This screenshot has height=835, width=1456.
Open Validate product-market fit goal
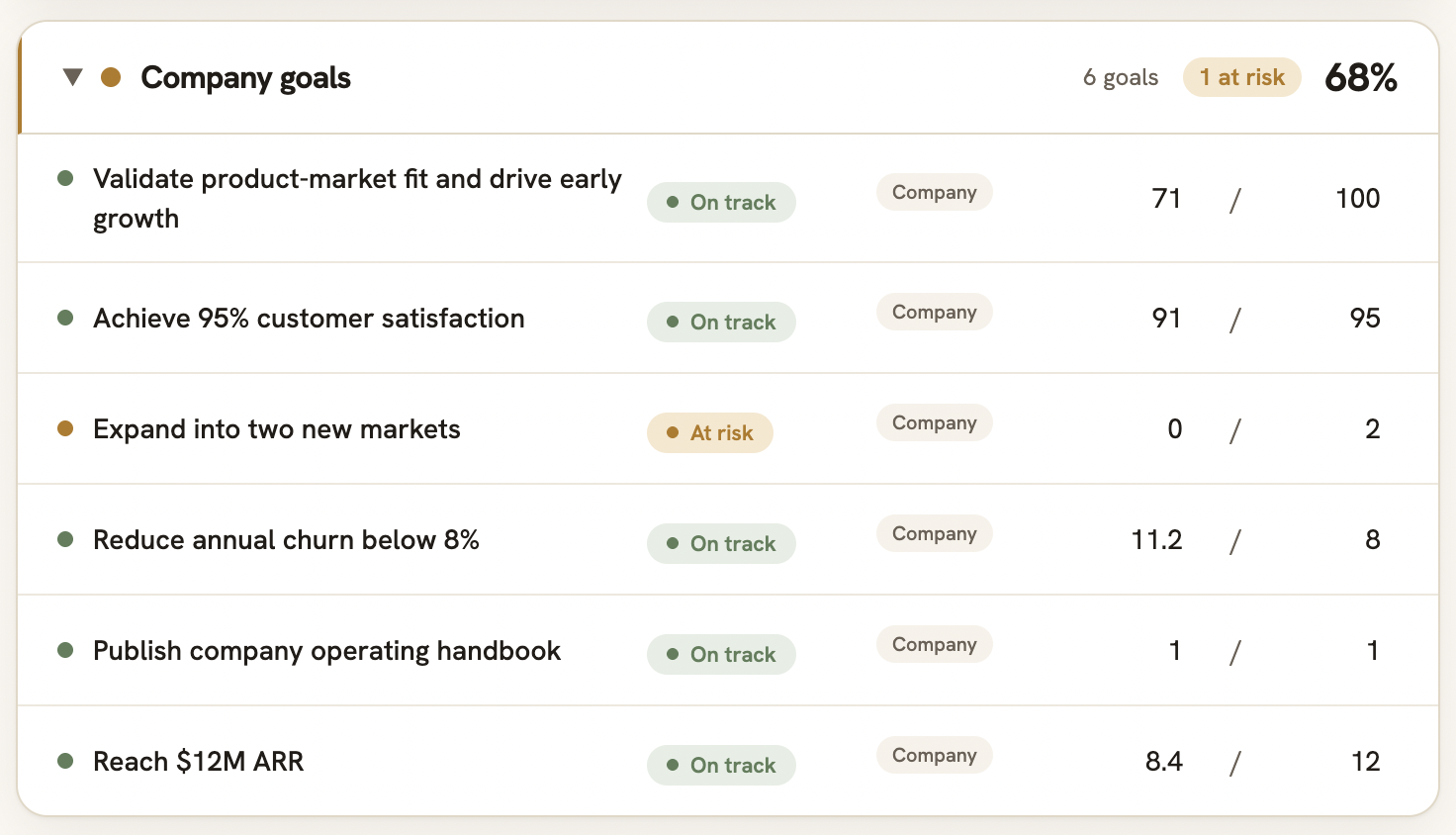(357, 198)
